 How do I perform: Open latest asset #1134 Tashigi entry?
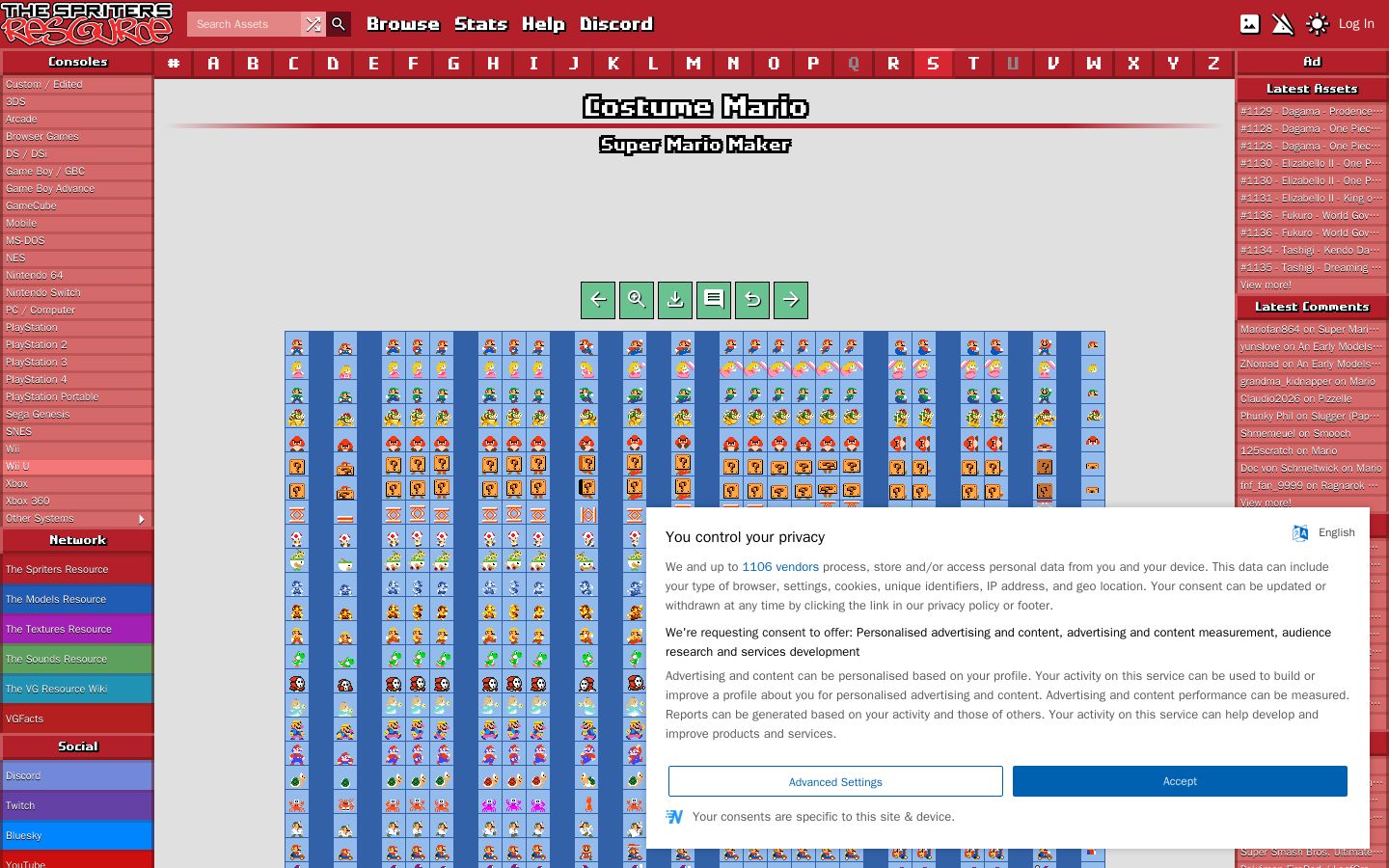1312,251
